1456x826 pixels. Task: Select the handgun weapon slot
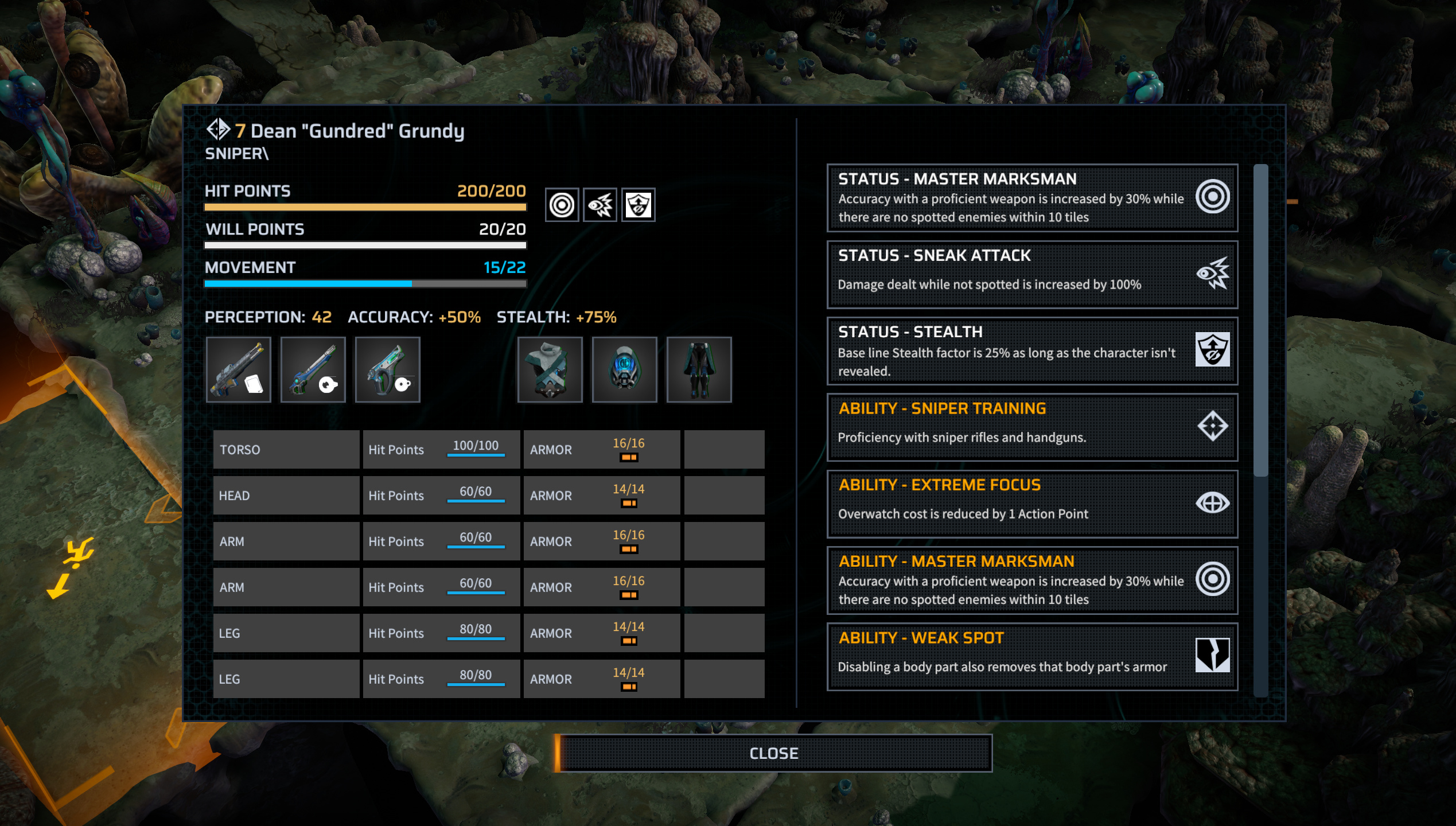click(x=388, y=370)
